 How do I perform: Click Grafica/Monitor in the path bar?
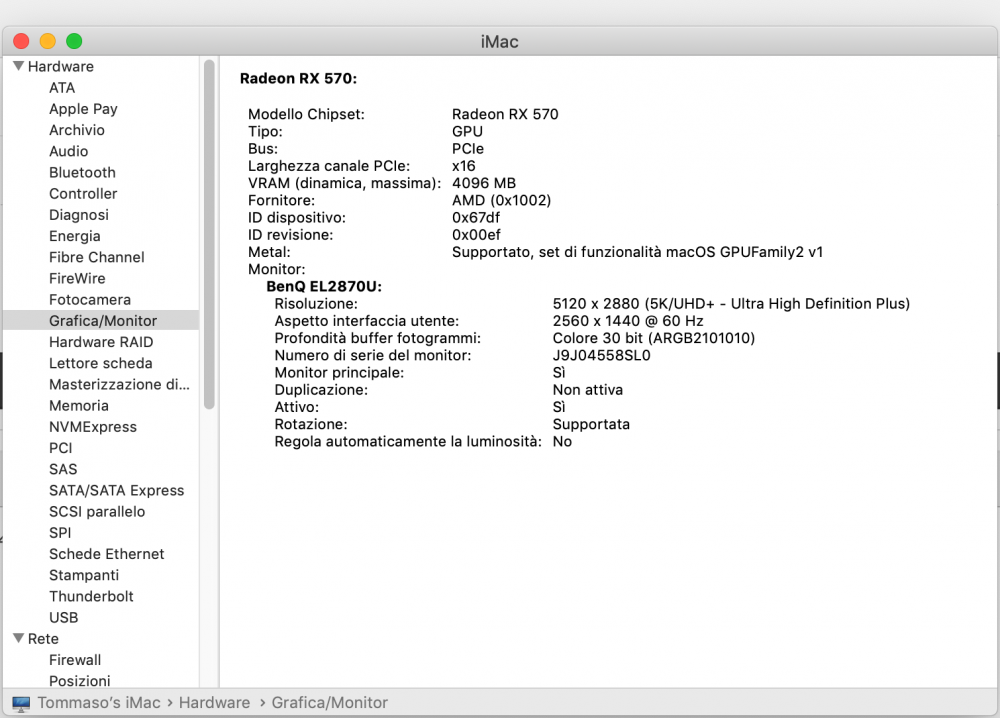click(x=330, y=703)
